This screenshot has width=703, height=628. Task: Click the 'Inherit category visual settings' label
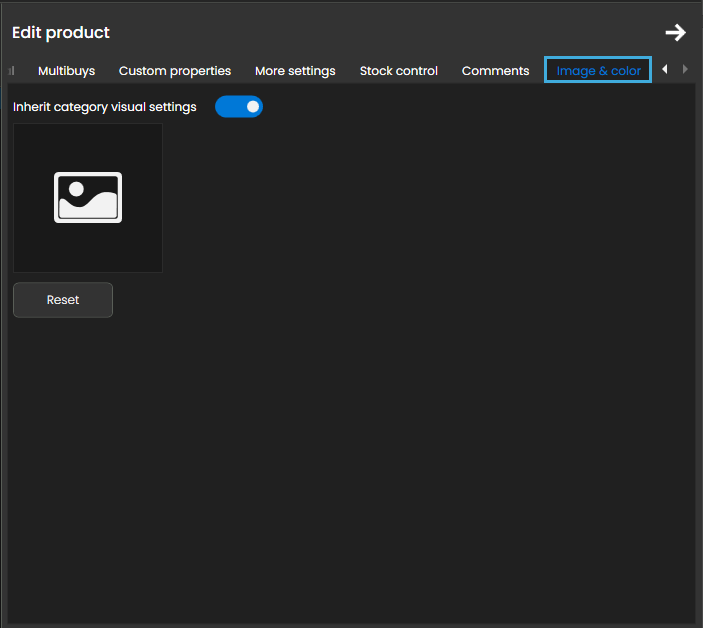coord(105,107)
